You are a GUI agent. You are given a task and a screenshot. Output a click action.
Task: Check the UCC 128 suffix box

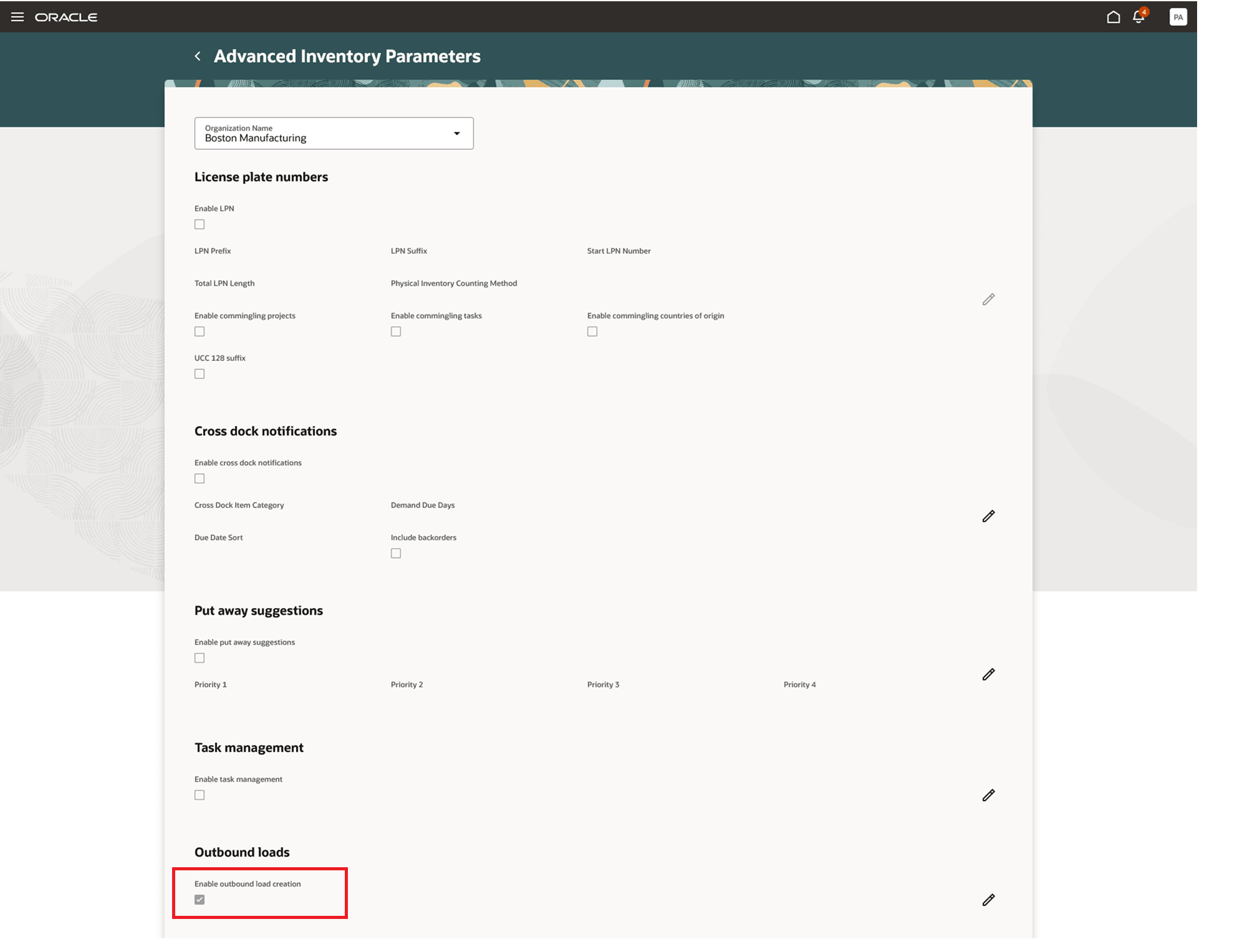pyautogui.click(x=200, y=374)
